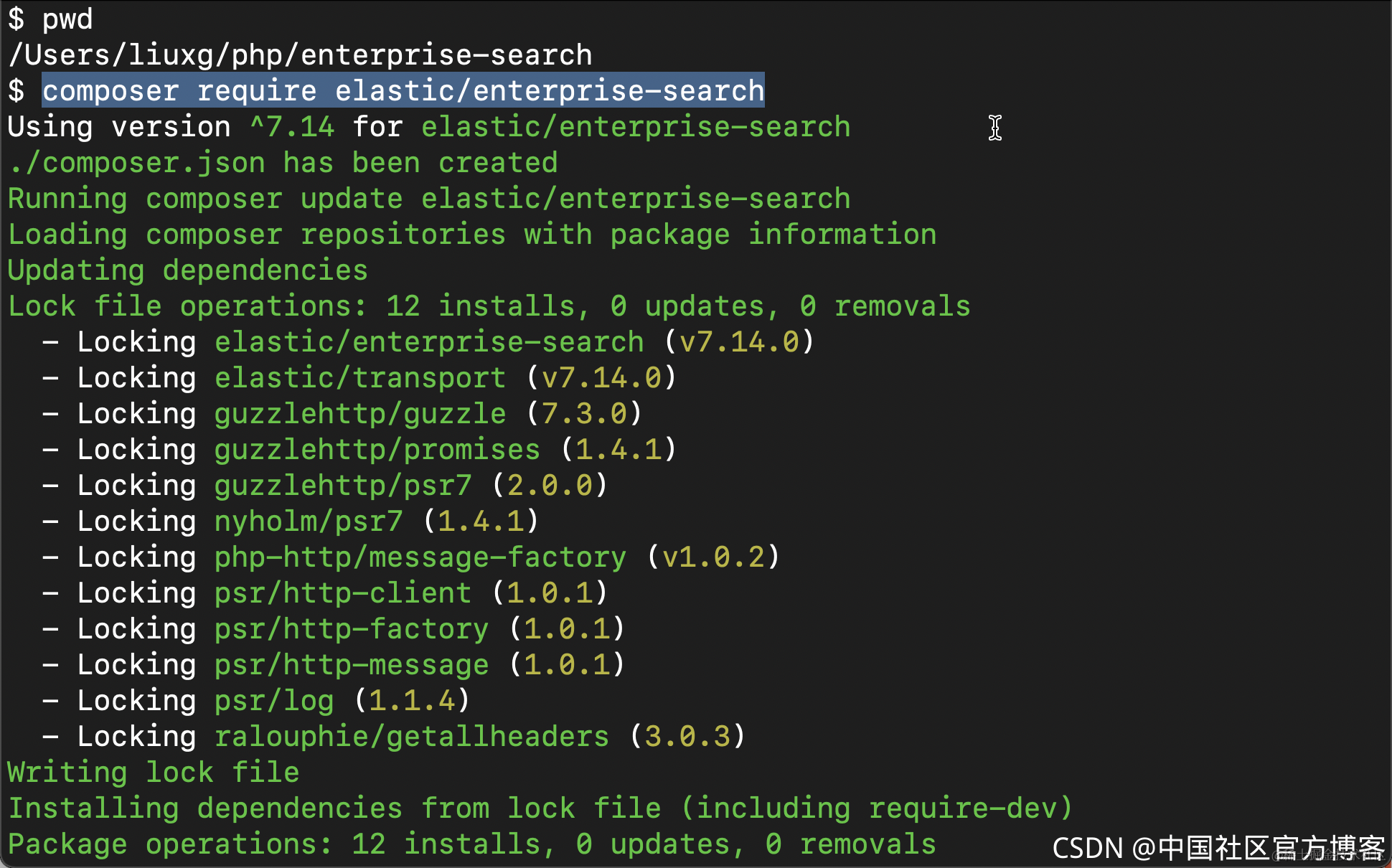The height and width of the screenshot is (868, 1392).
Task: Click ralouphie/getallheaders package name
Action: pyautogui.click(x=411, y=737)
